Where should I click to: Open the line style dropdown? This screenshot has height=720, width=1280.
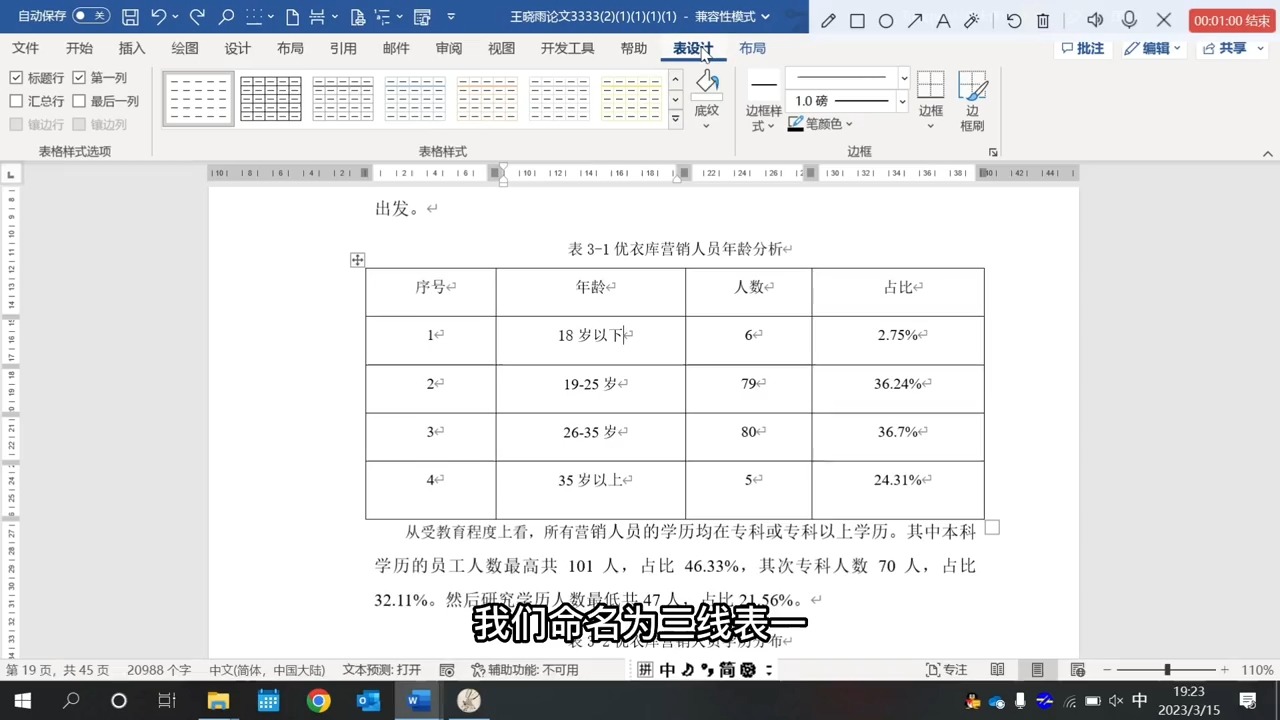904,78
